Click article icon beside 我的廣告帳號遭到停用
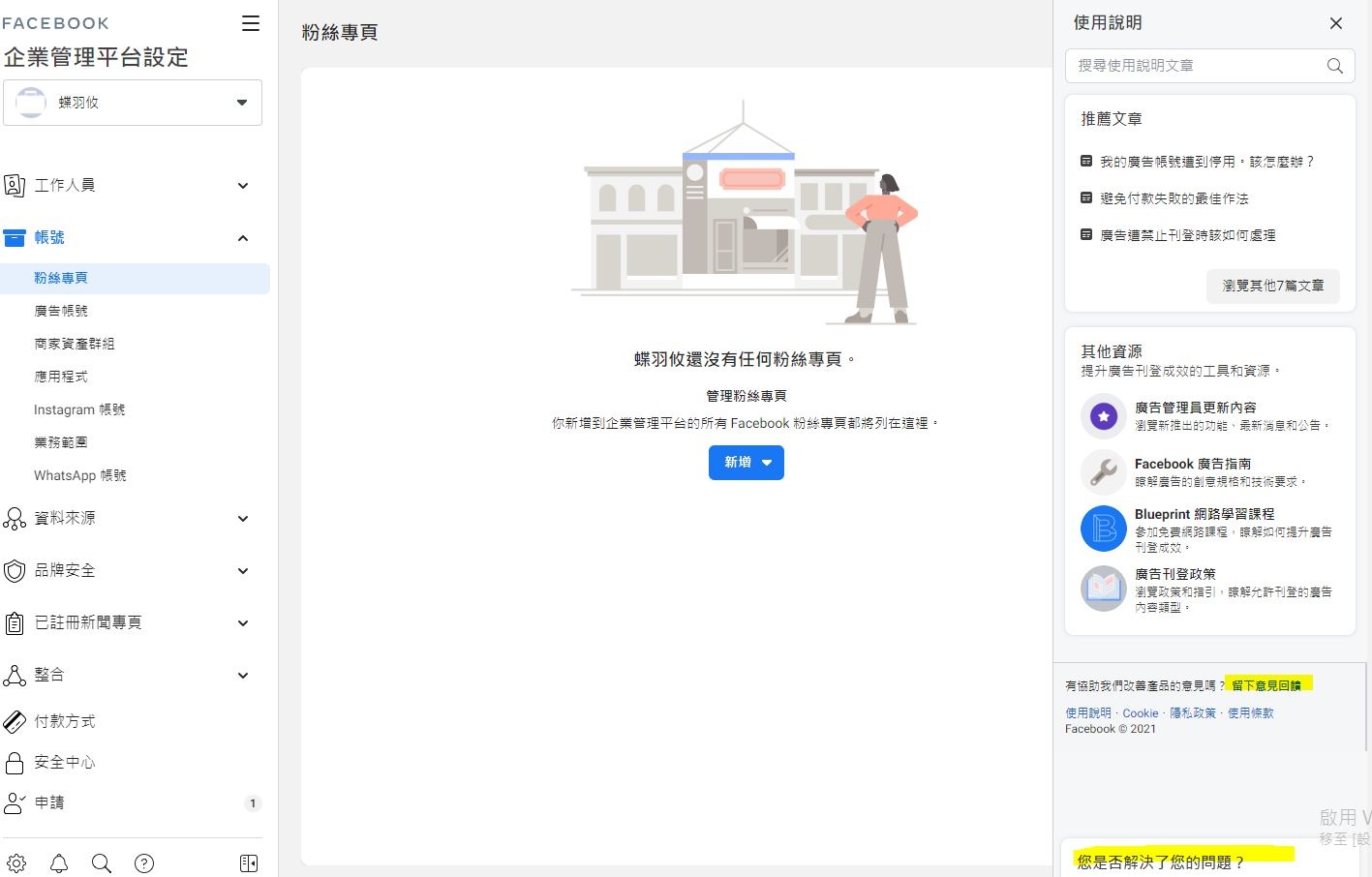The width and height of the screenshot is (1372, 877). tap(1086, 162)
